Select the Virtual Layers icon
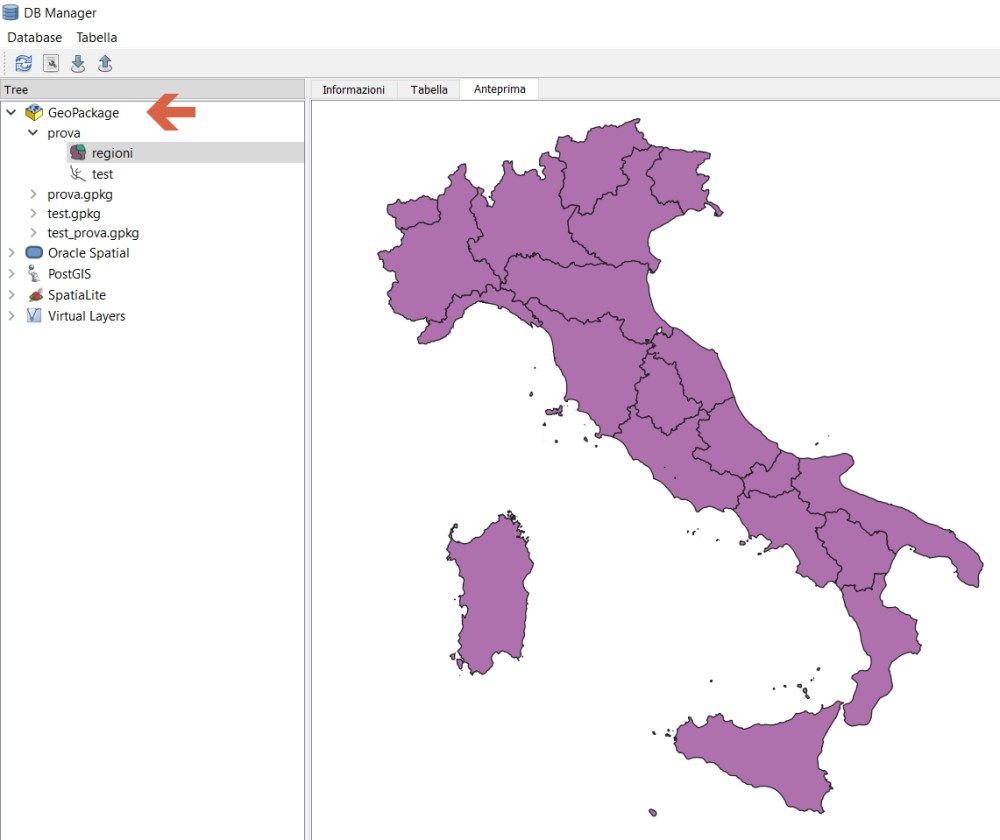Screen dimensions: 1000x840 (36, 315)
